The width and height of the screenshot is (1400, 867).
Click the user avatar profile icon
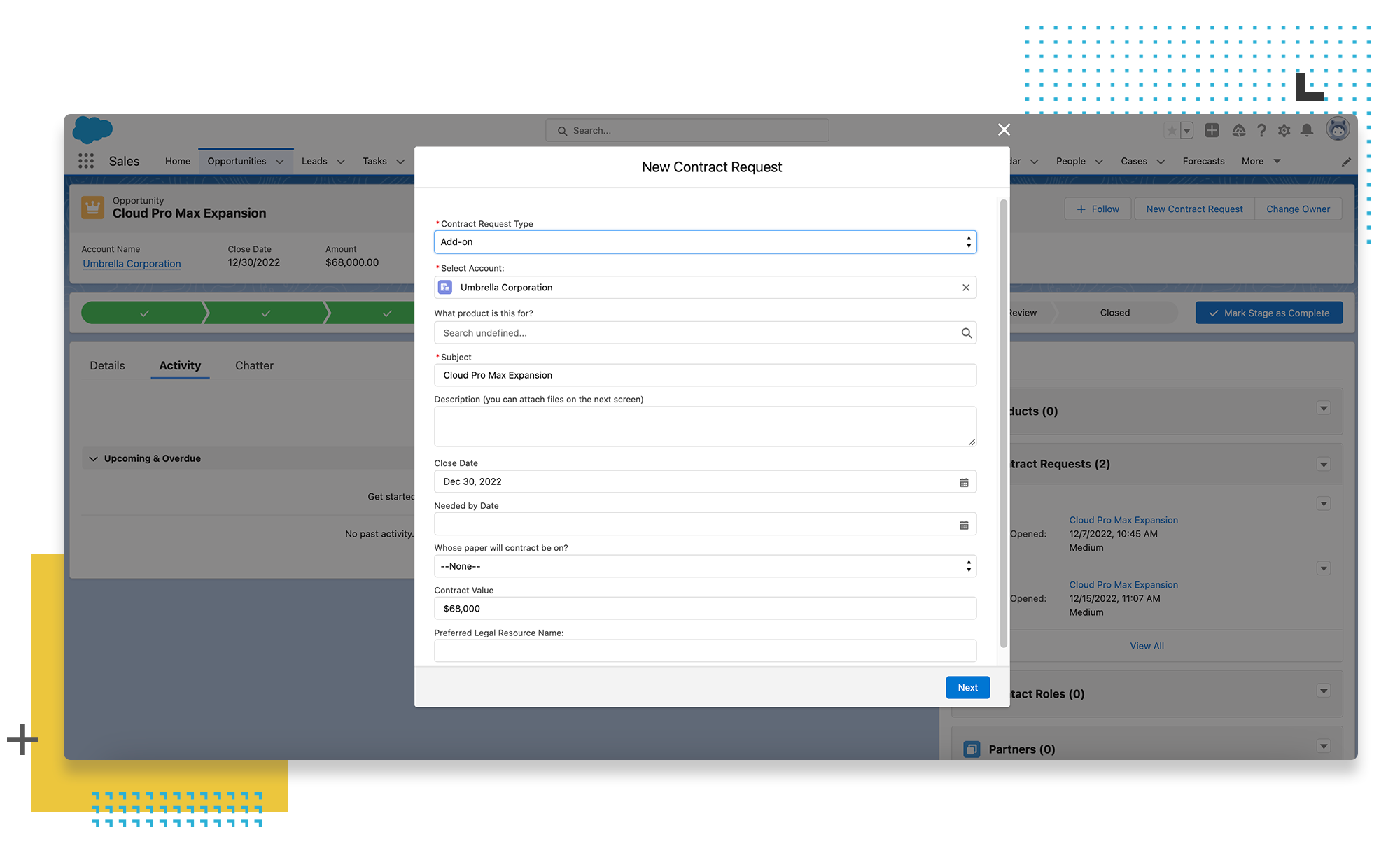tap(1338, 129)
